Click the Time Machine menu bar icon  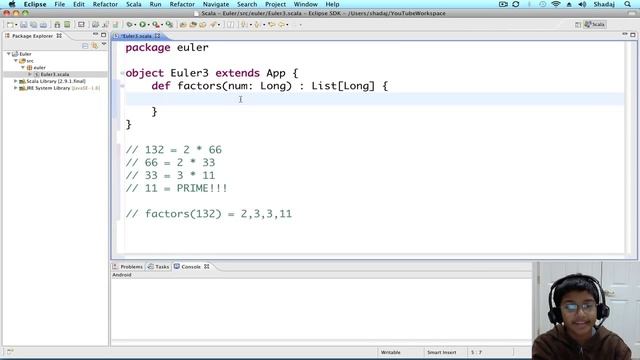pos(542,4)
